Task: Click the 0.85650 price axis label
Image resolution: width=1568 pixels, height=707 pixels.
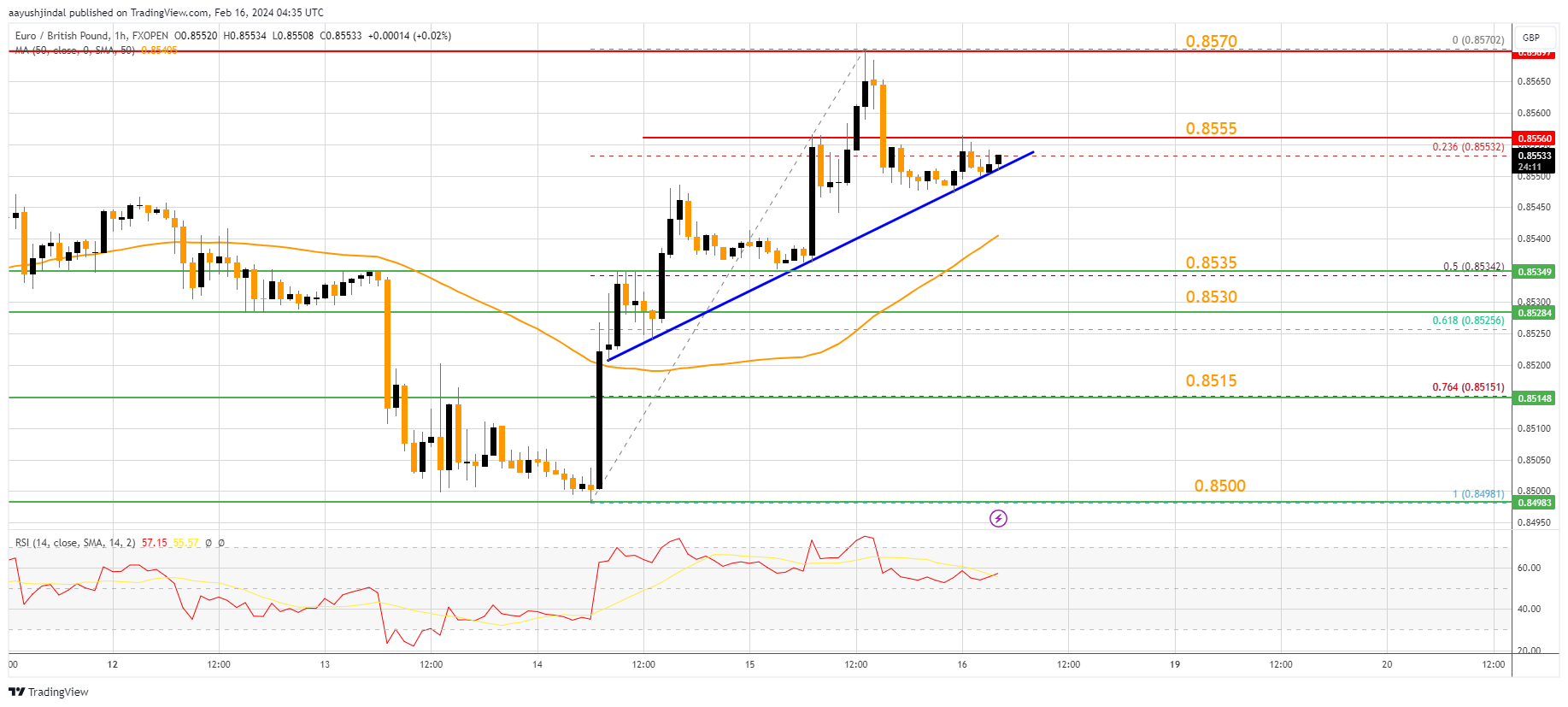Action: [1533, 82]
